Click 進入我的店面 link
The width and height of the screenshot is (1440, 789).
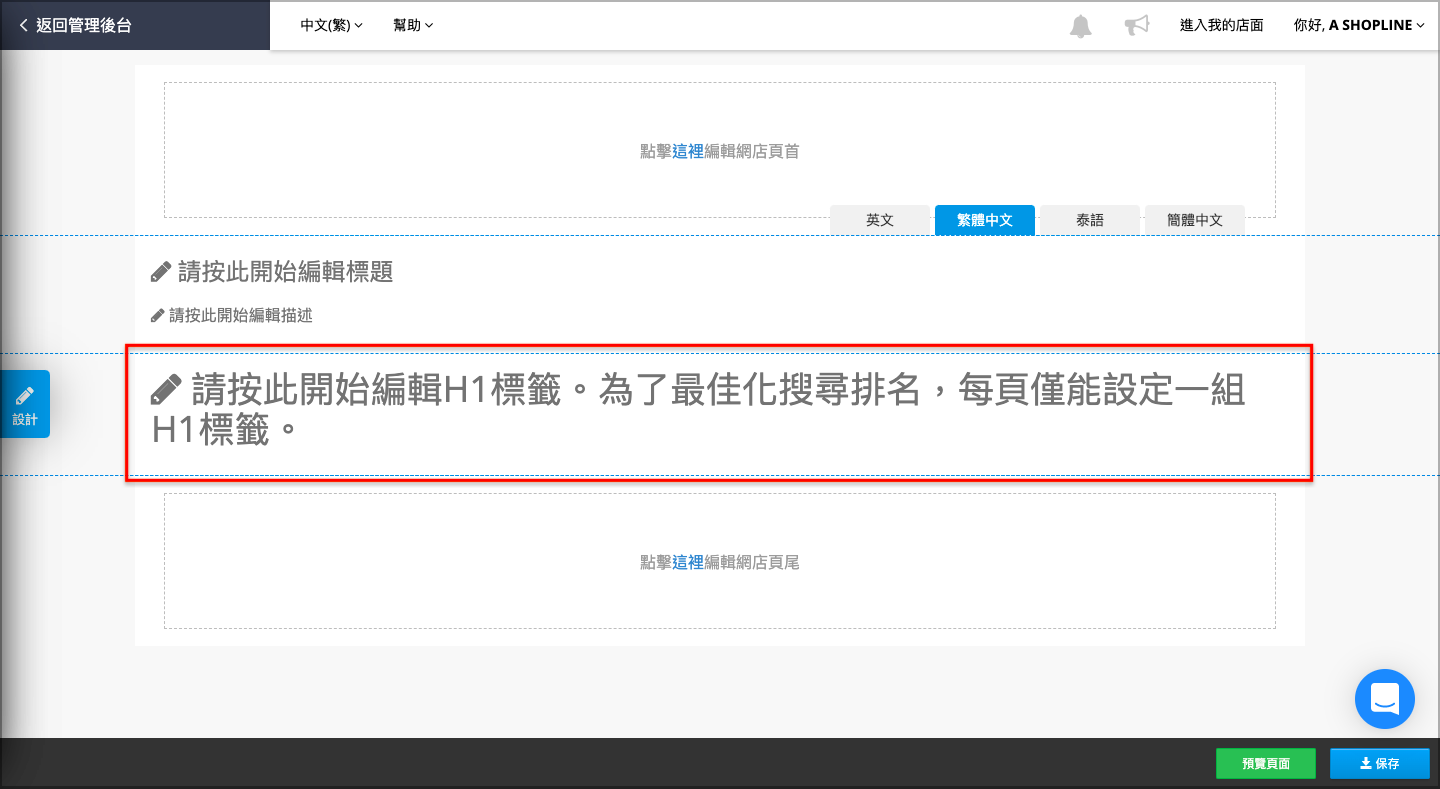[x=1221, y=25]
